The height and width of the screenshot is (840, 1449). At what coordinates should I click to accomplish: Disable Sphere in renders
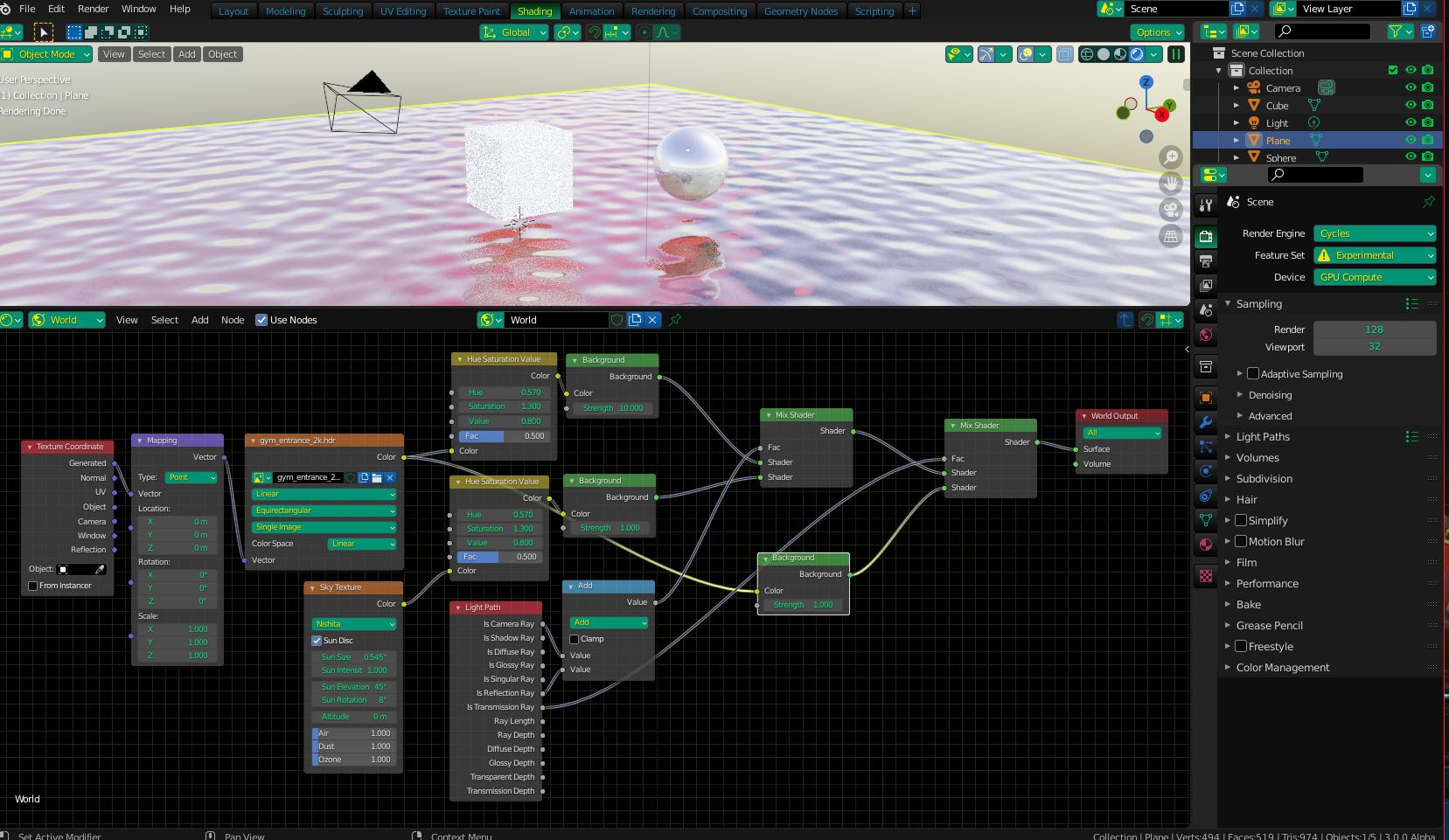pos(1428,157)
